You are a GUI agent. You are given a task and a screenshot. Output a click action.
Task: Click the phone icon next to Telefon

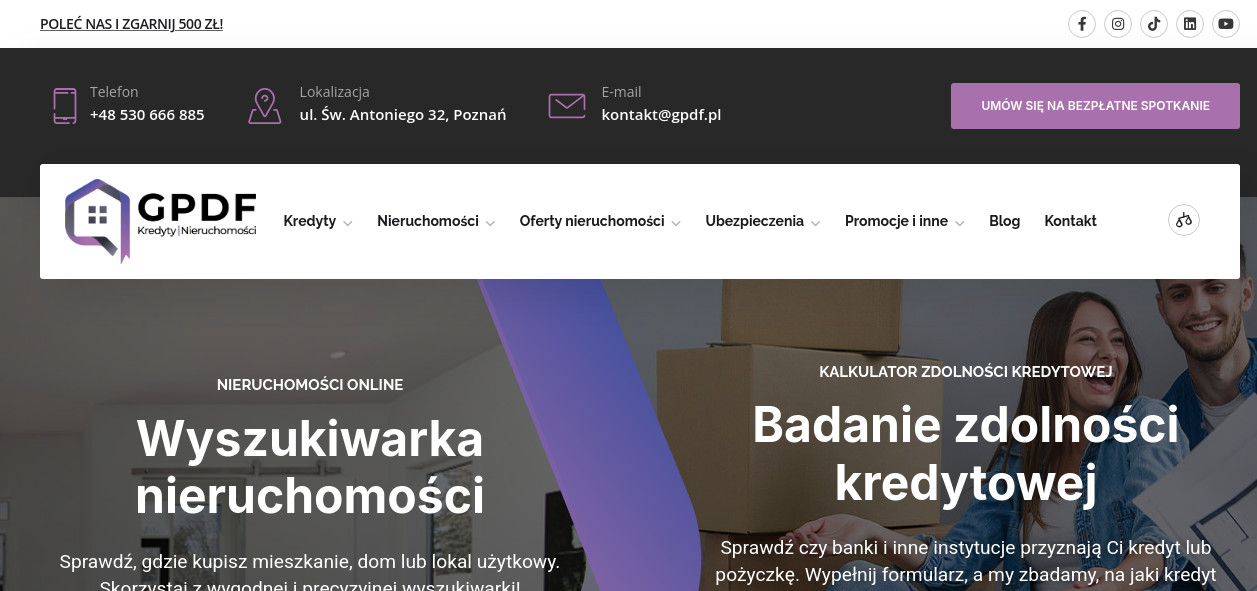pos(65,105)
